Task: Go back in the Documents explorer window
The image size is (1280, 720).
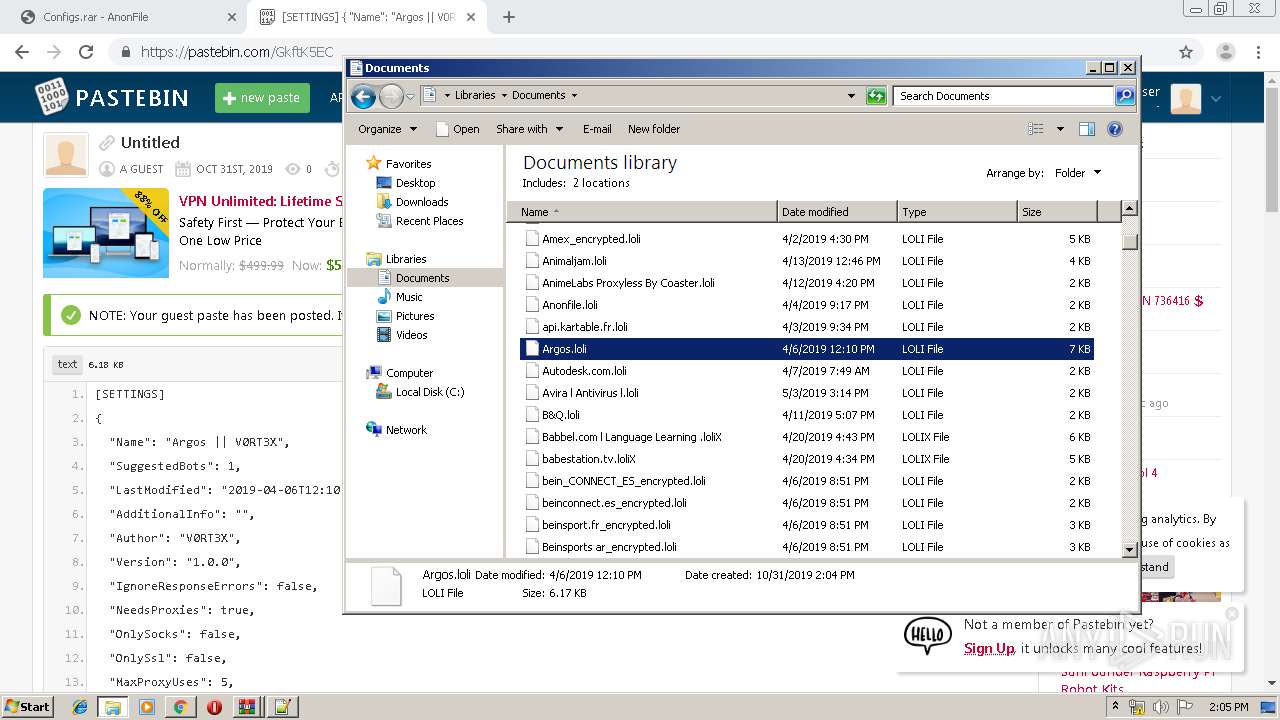Action: coord(364,96)
